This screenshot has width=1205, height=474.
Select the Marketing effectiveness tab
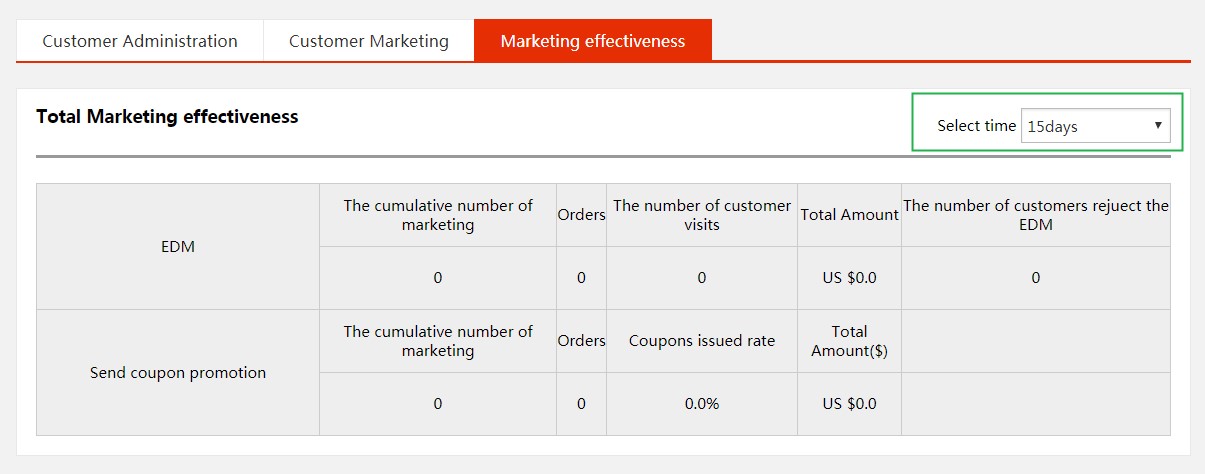click(593, 41)
